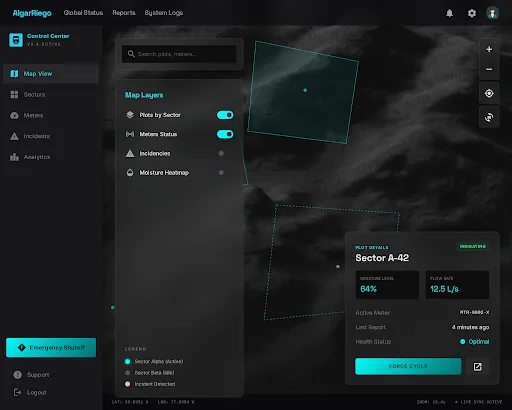Open the Reports menu
This screenshot has width=512, height=410.
point(124,13)
